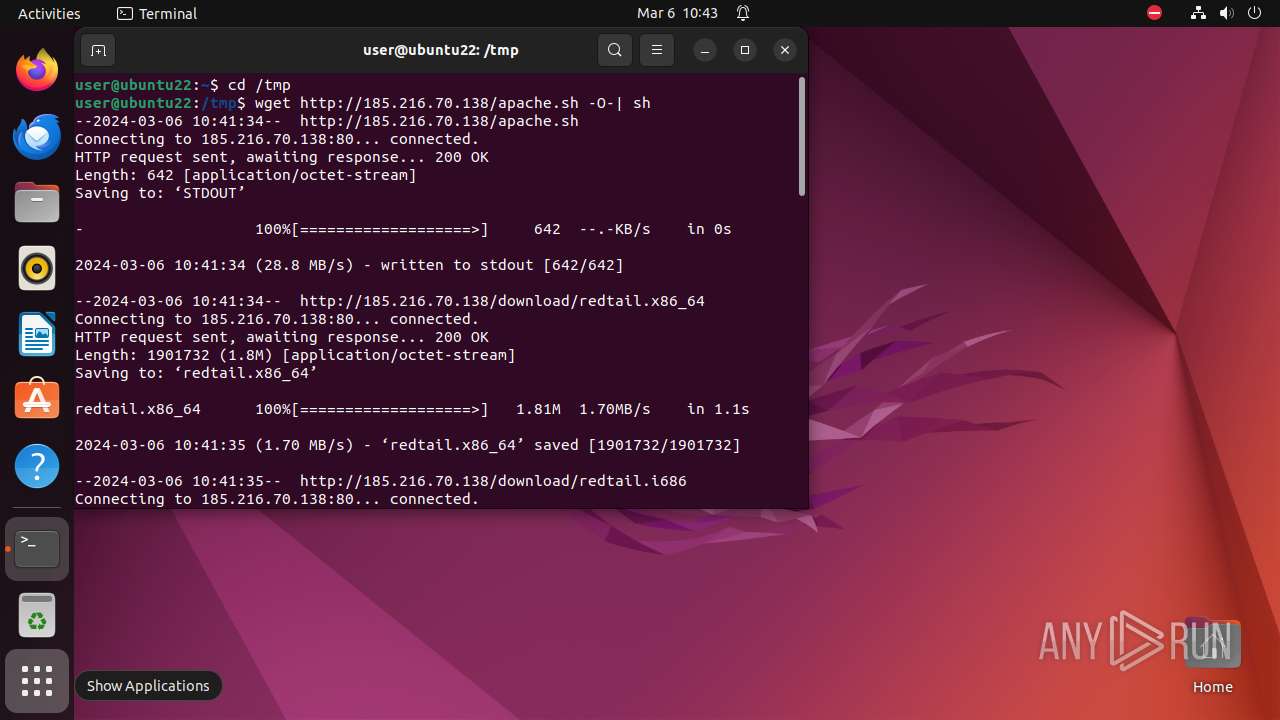Click 'written to stdout [642/642]' line
Viewport: 1280px width, 720px height.
(349, 265)
